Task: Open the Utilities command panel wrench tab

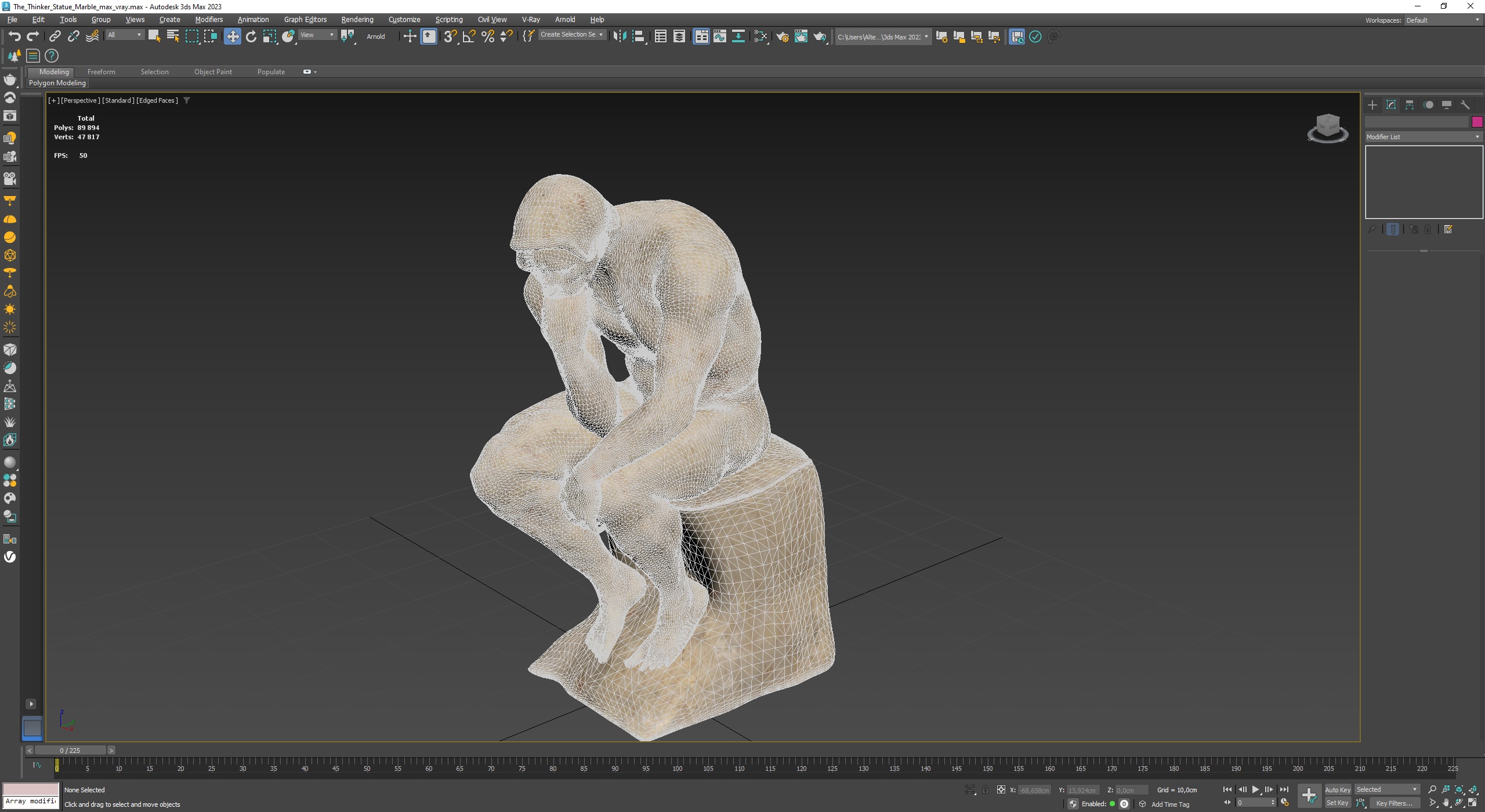Action: pyautogui.click(x=1465, y=105)
